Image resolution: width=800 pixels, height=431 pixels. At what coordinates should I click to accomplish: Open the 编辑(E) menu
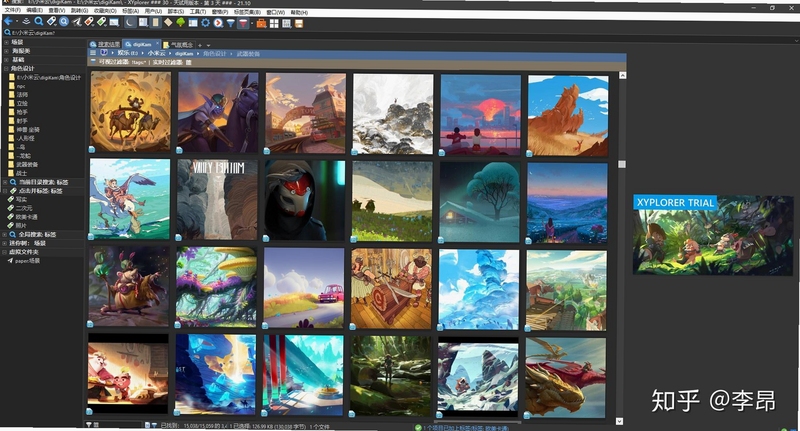point(34,10)
